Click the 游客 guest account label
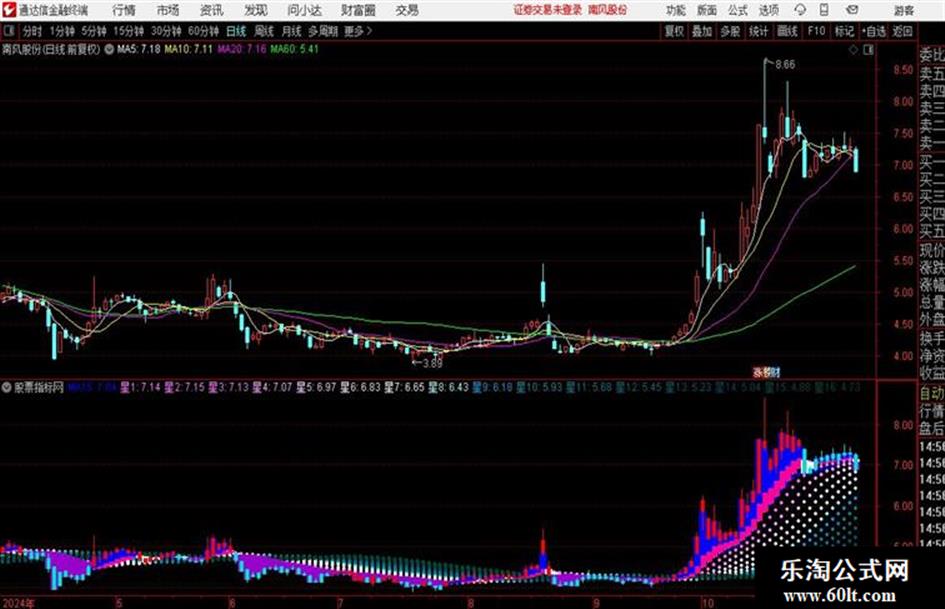The height and width of the screenshot is (609, 945). tap(903, 10)
